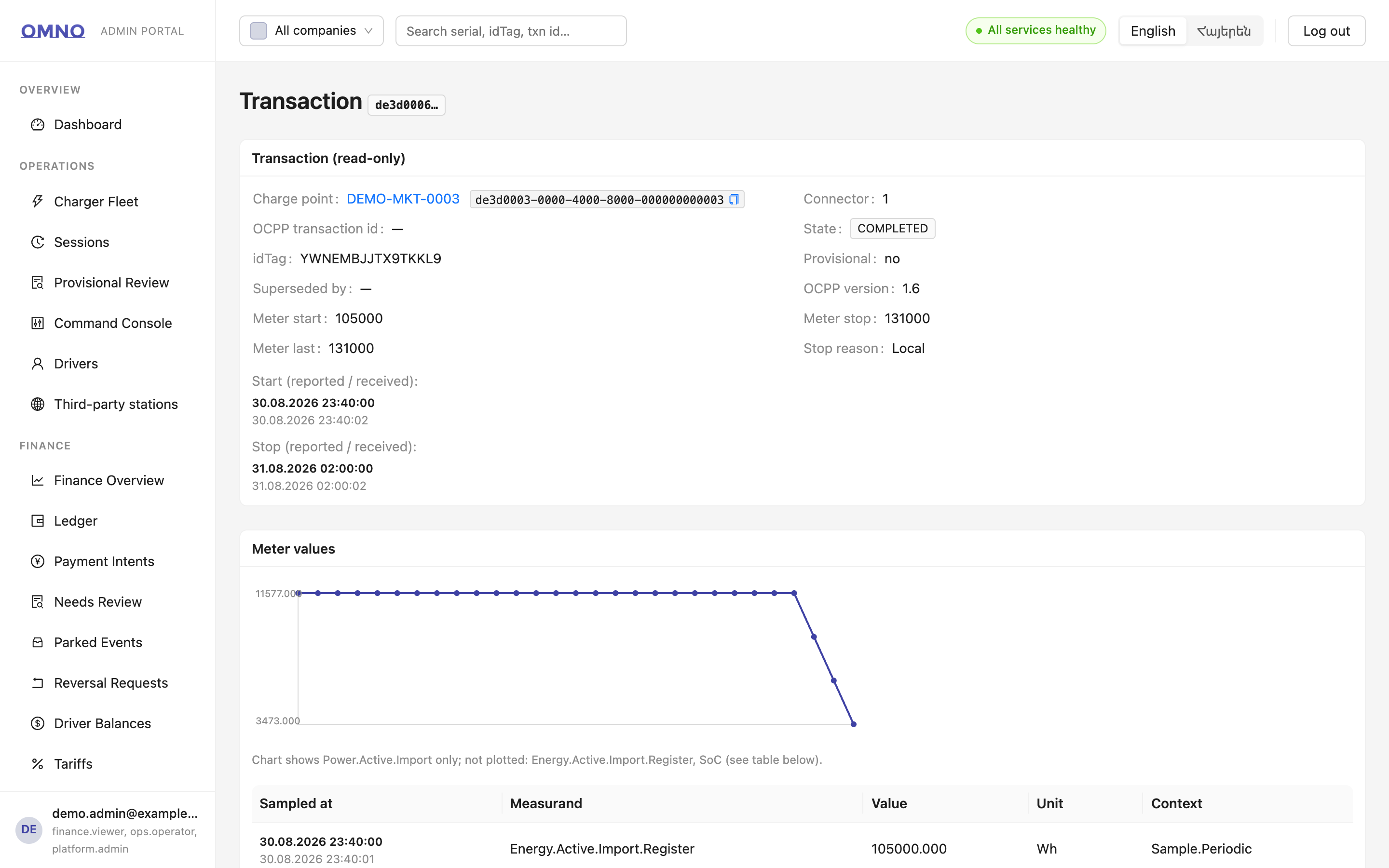Screen dimensions: 1389x868
Task: Switch language to Armenian
Action: (1224, 31)
